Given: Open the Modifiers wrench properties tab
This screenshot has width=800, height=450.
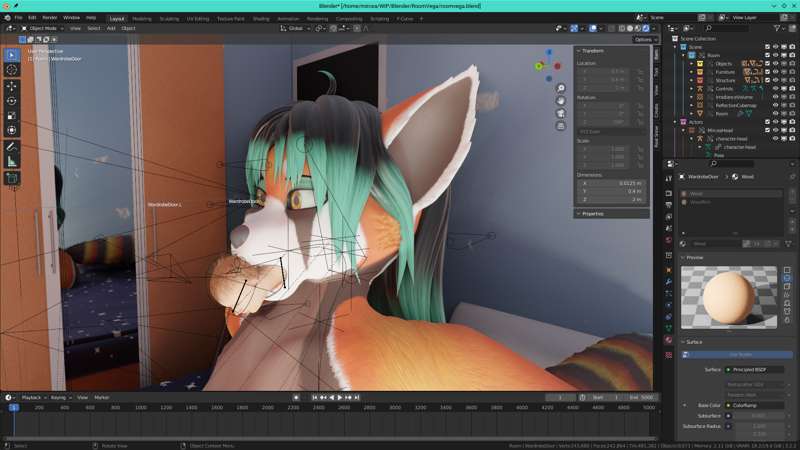Looking at the screenshot, I should (668, 282).
